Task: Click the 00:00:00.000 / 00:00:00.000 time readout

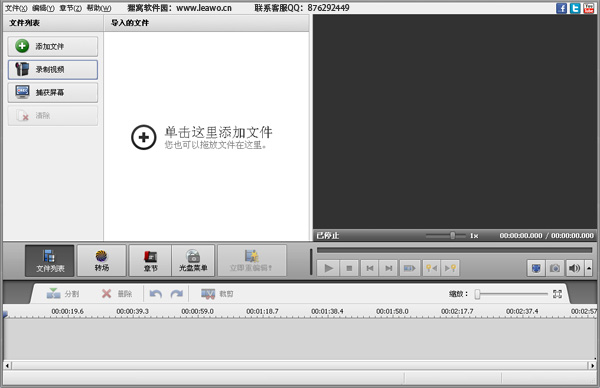Action: pos(546,236)
